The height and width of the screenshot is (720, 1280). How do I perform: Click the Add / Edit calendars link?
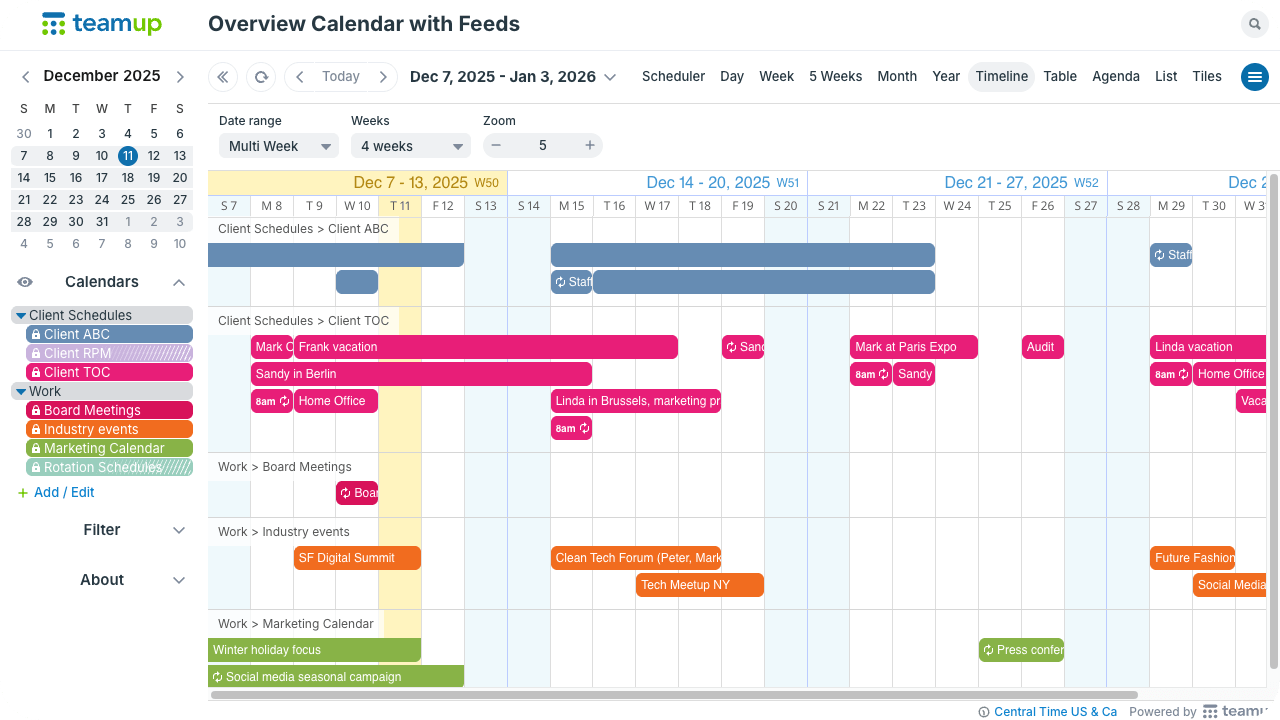click(x=64, y=492)
